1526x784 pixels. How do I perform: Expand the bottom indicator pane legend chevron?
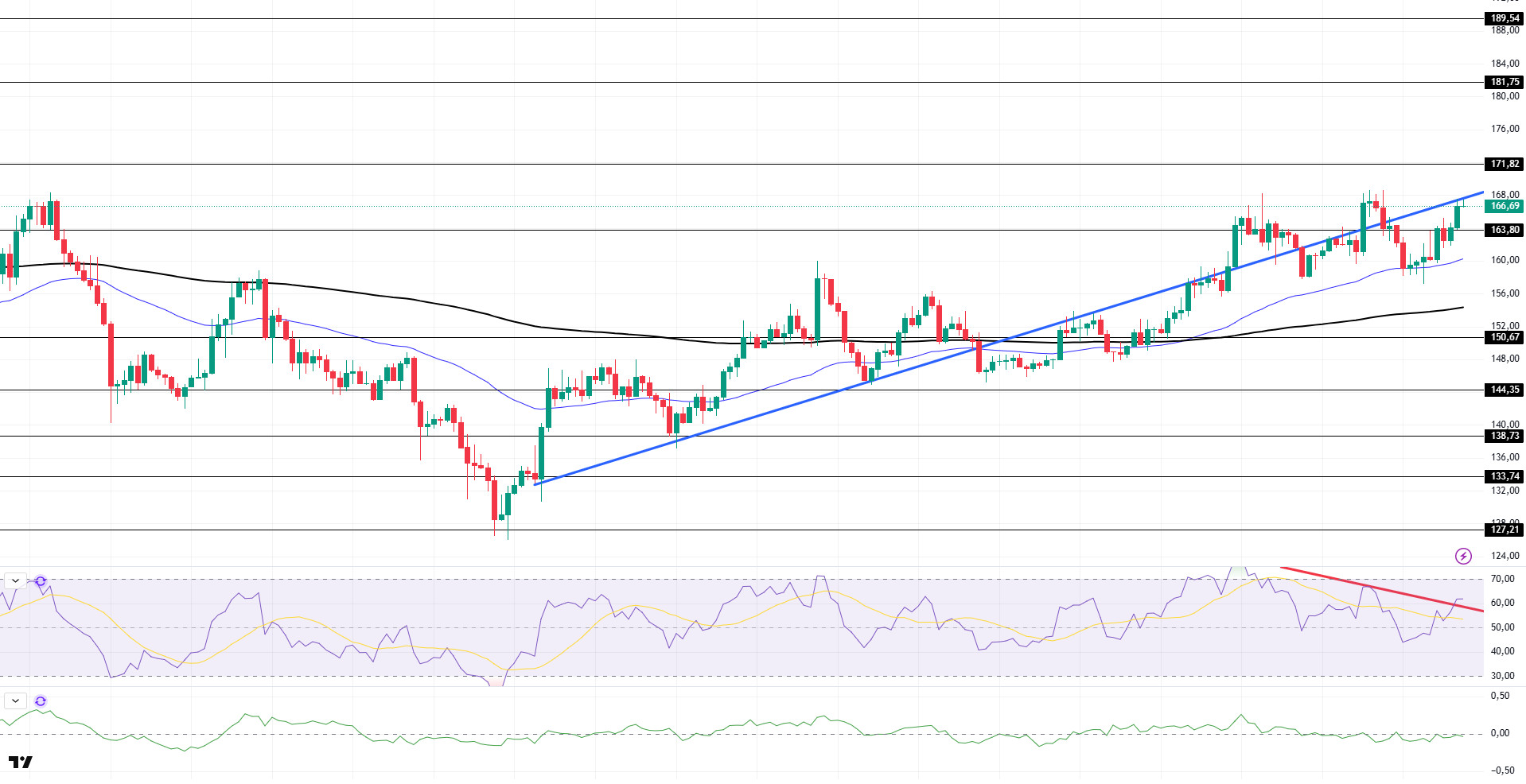(16, 701)
